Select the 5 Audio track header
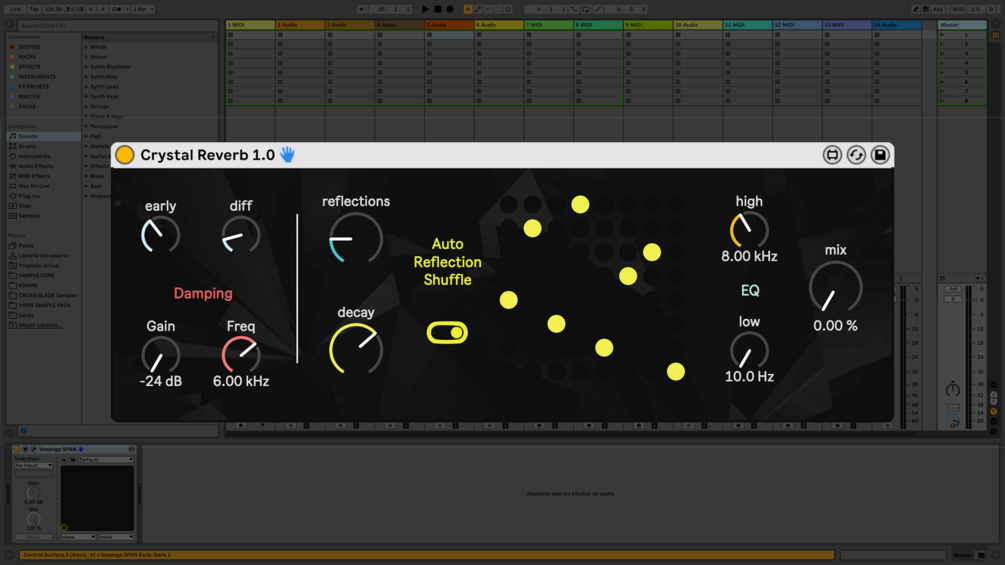 449,25
